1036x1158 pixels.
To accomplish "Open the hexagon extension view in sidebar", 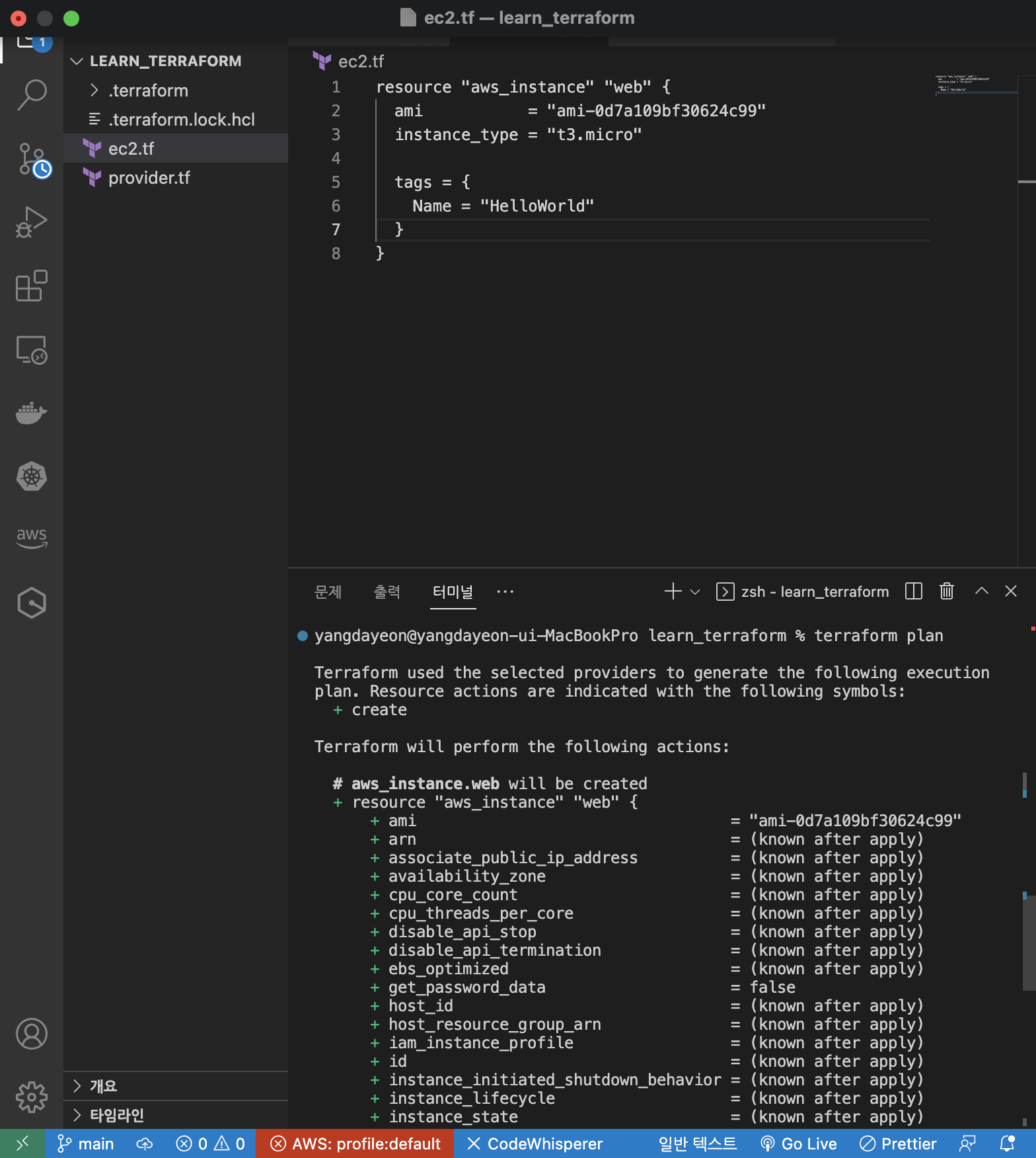I will [32, 603].
